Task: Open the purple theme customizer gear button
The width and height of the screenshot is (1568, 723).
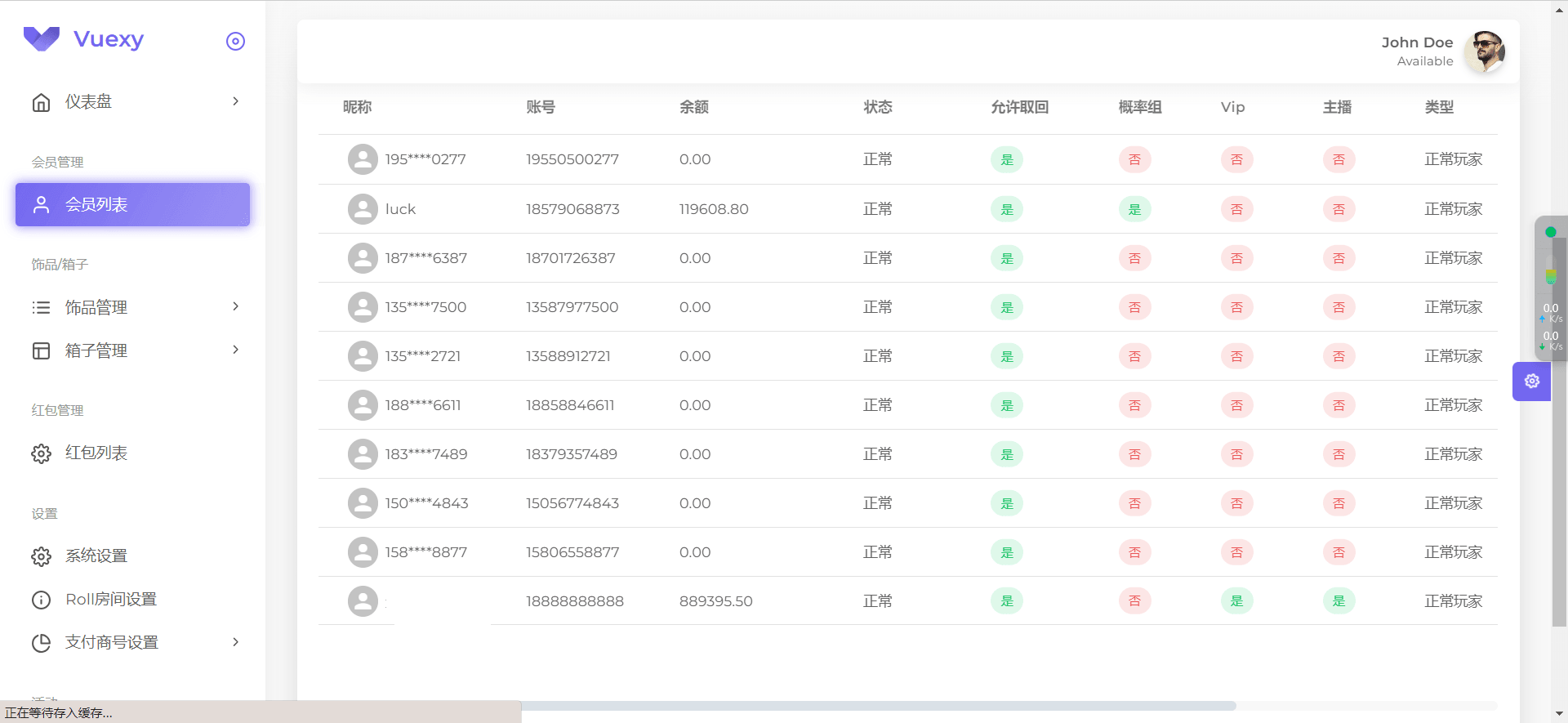Action: click(x=1531, y=381)
